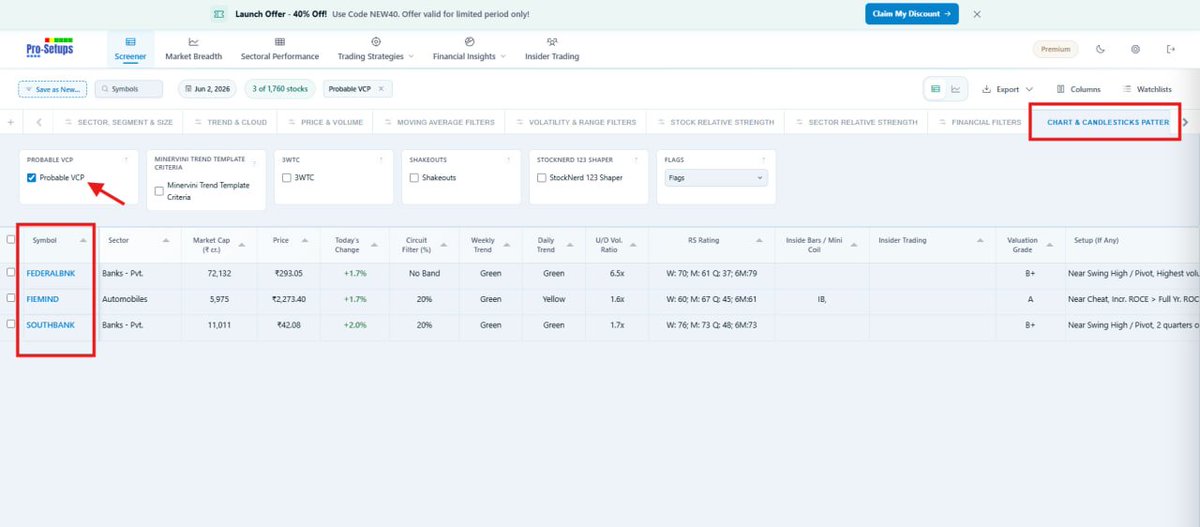Open the Jun 2, 2026 date picker
The height and width of the screenshot is (527, 1200).
207,89
